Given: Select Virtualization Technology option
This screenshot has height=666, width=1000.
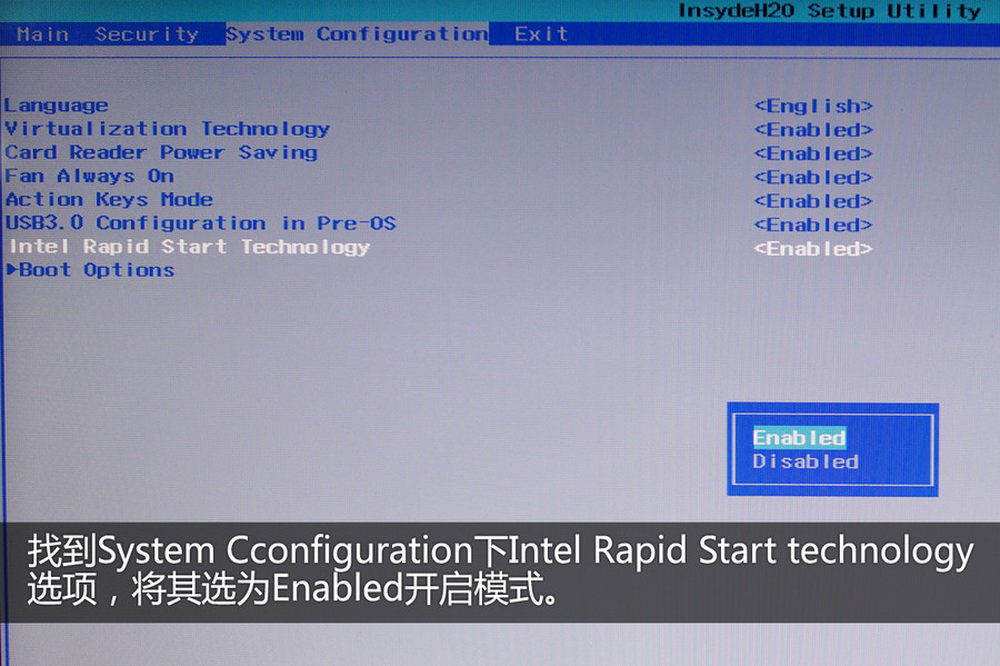Looking at the screenshot, I should tap(167, 129).
